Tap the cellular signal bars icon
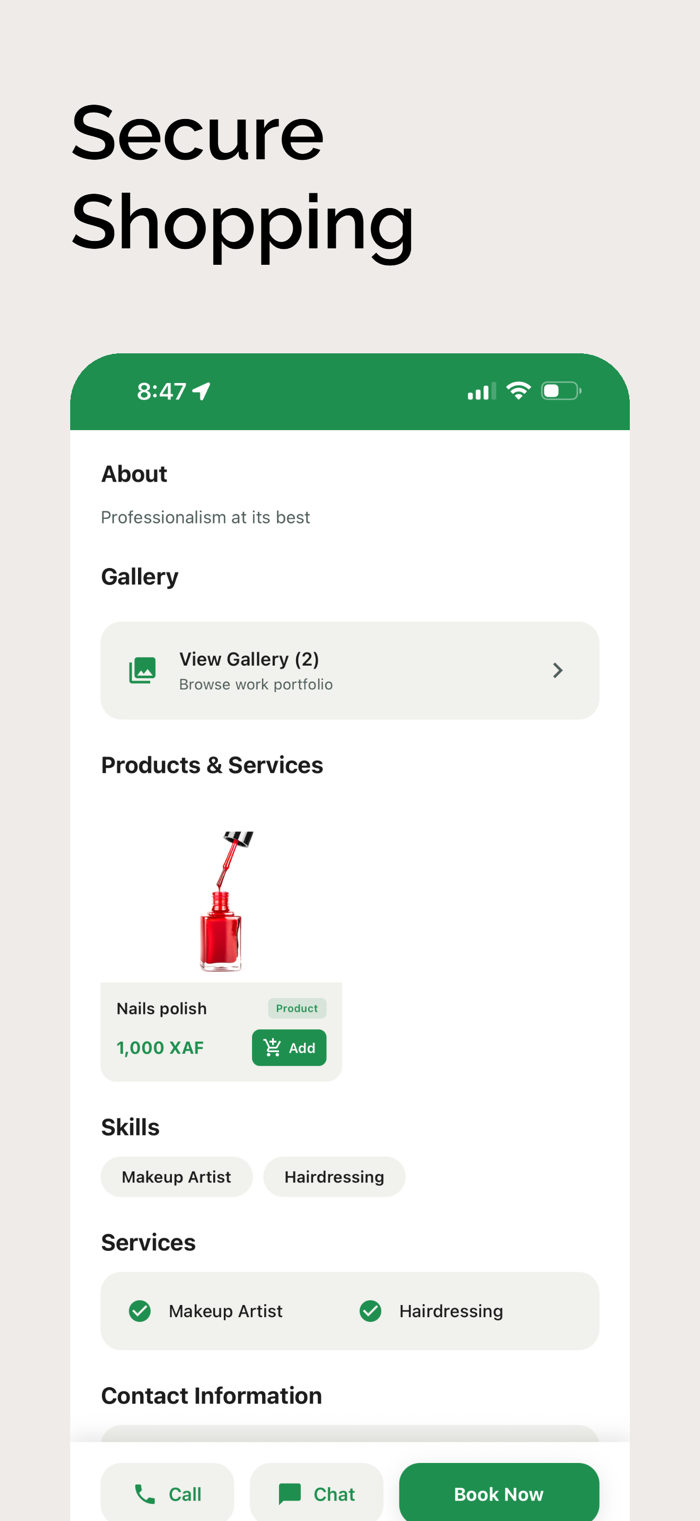The width and height of the screenshot is (700, 1521). pos(481,391)
